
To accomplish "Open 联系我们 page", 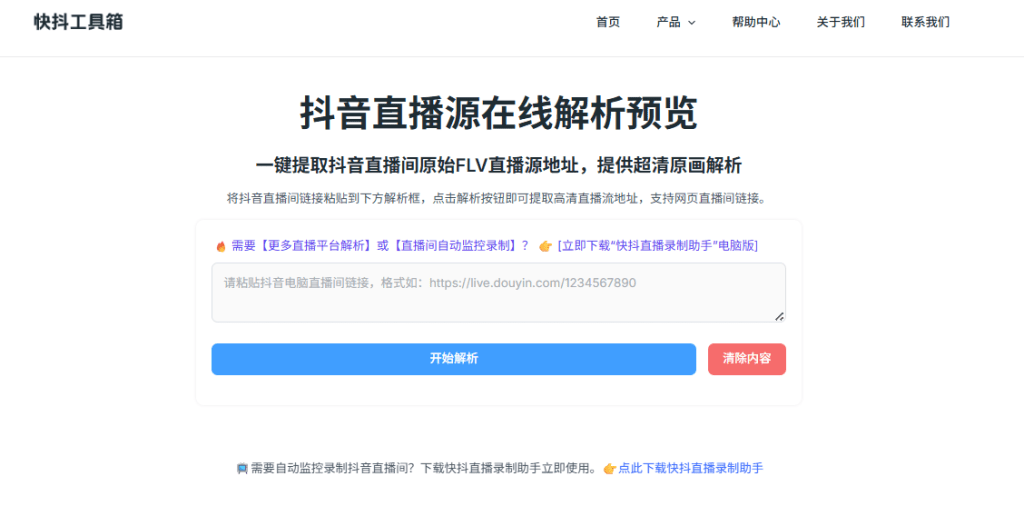I will coord(925,22).
